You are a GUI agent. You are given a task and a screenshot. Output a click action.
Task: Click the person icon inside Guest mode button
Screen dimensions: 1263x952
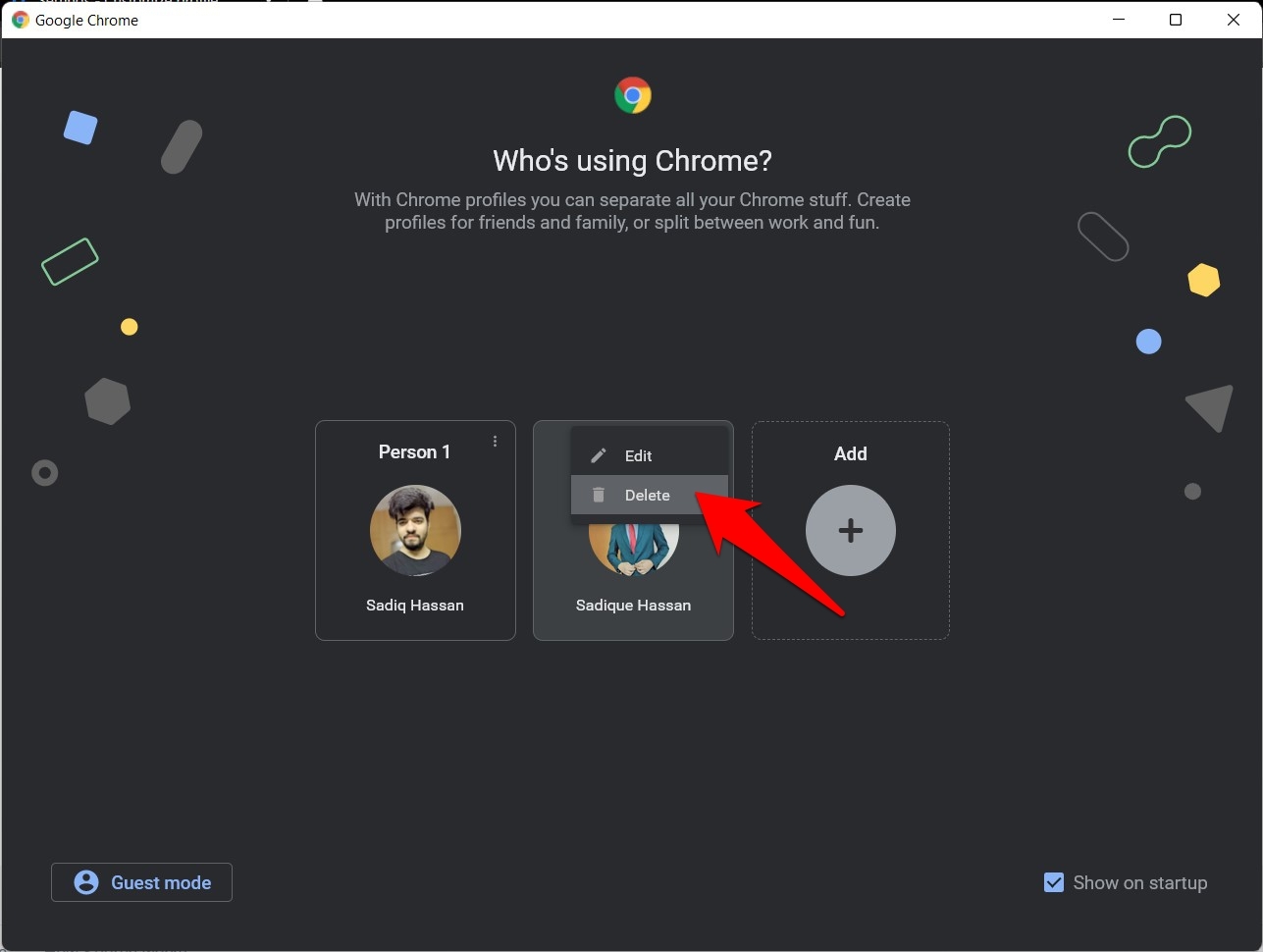point(85,882)
